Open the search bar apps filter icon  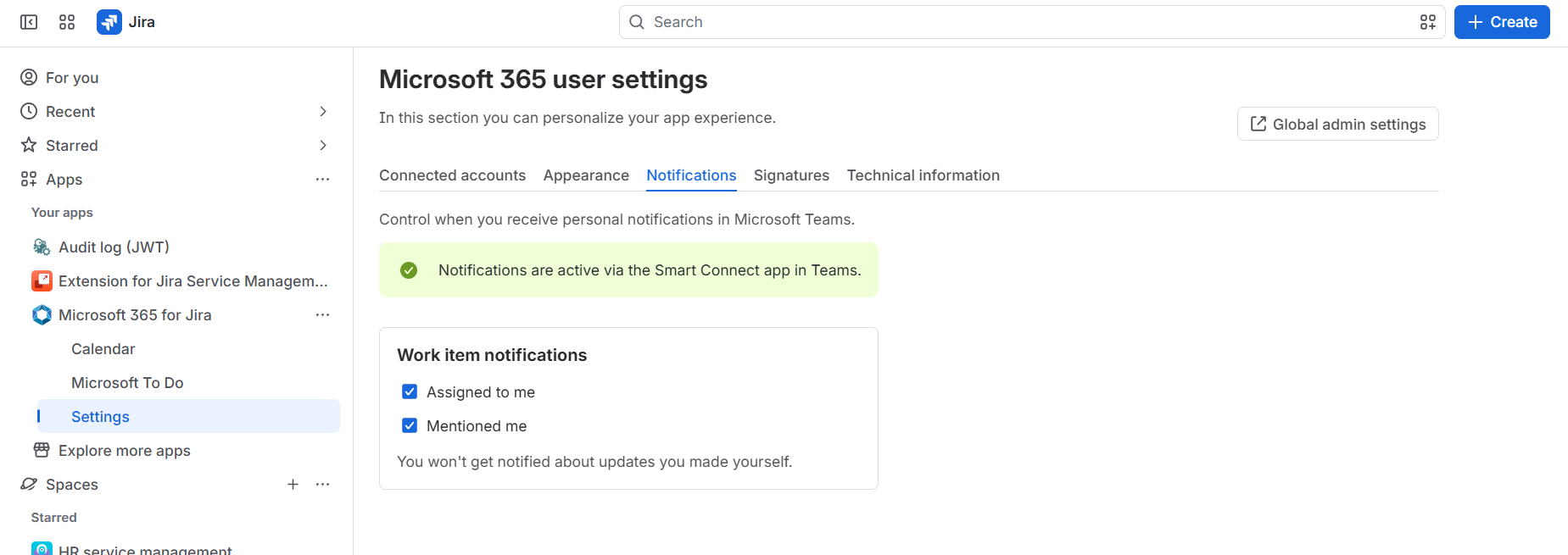(x=1428, y=22)
